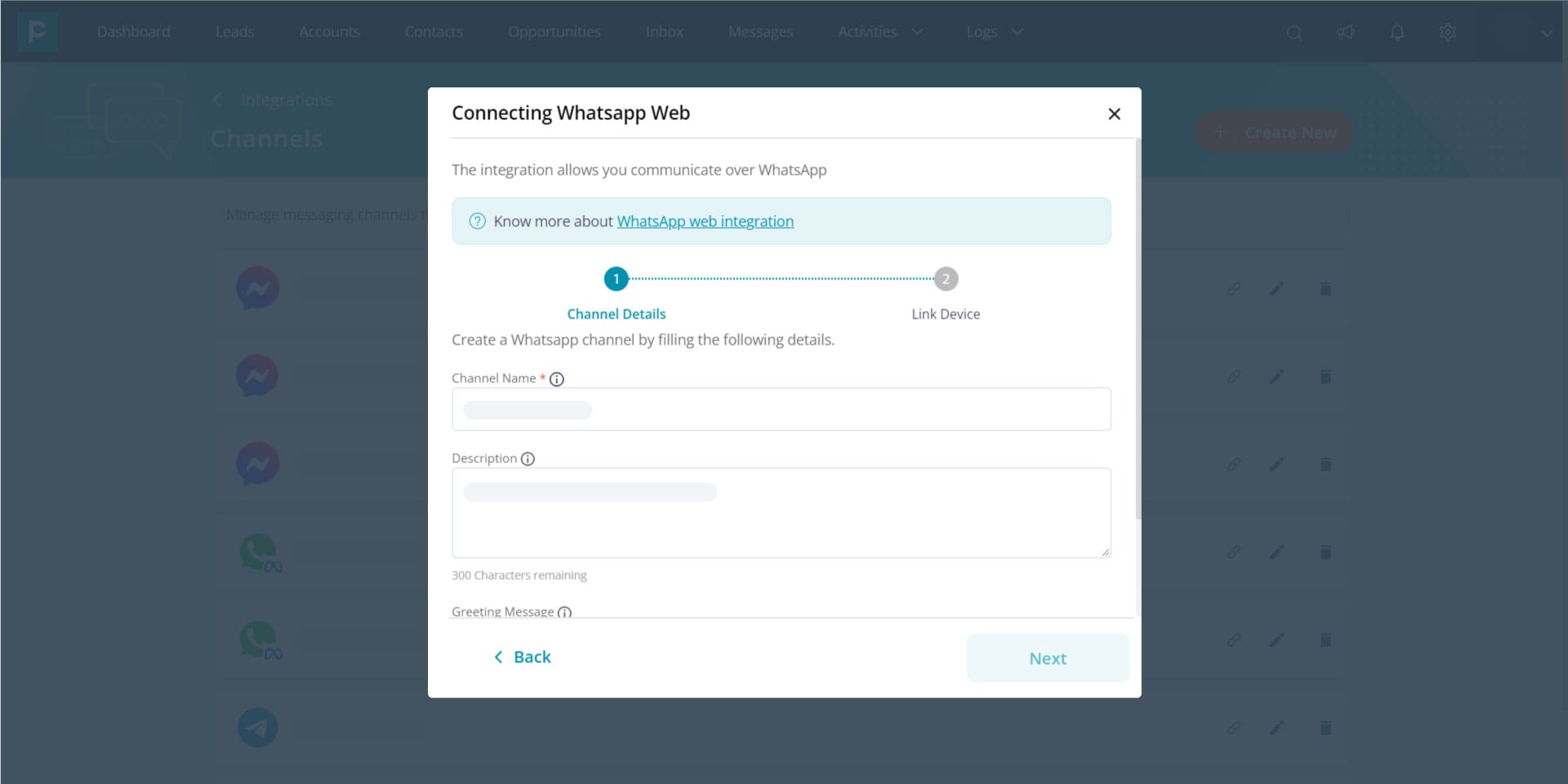
Task: Click the help question mark icon
Action: point(477,221)
